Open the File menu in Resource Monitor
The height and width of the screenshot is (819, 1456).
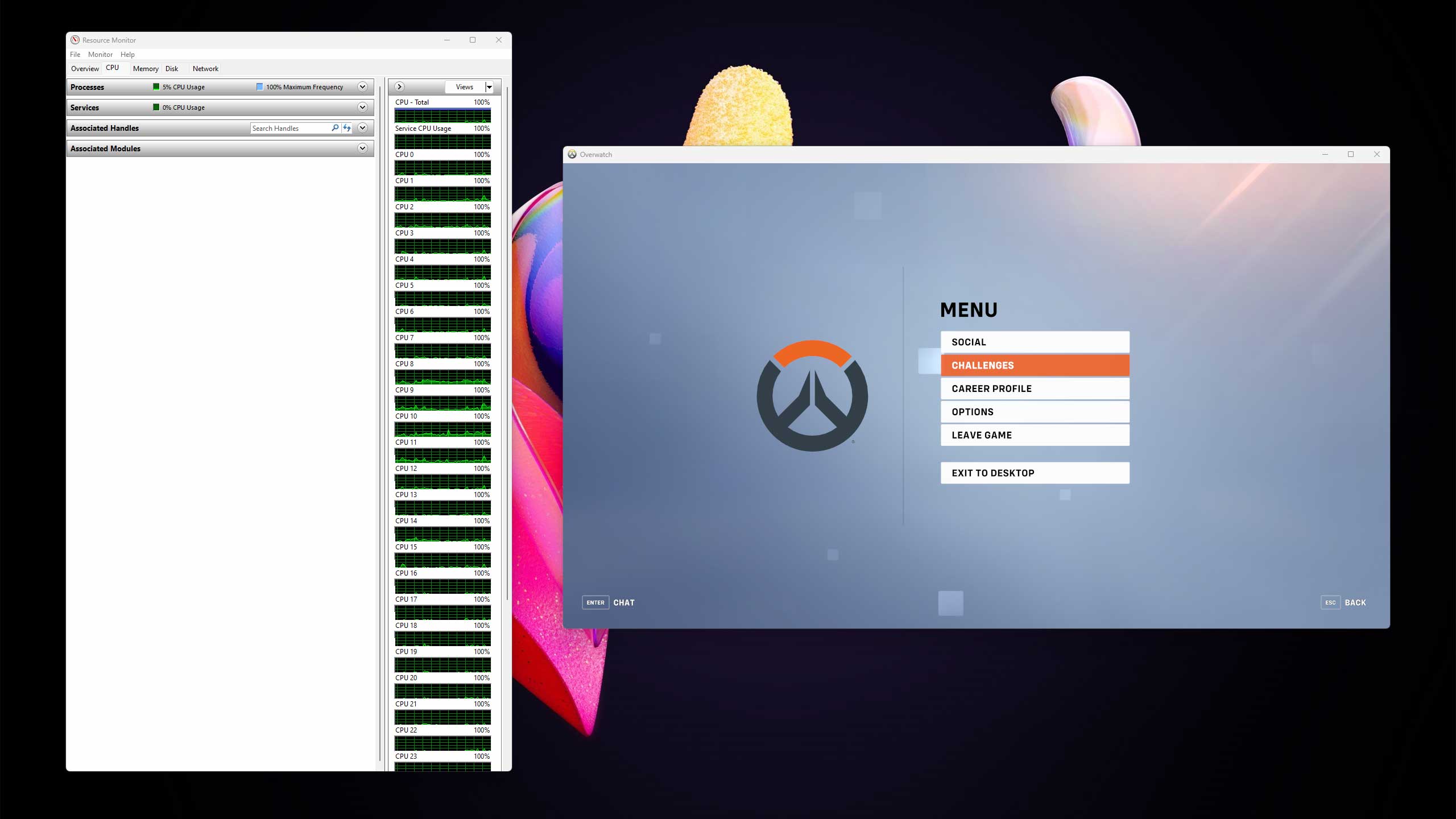75,55
